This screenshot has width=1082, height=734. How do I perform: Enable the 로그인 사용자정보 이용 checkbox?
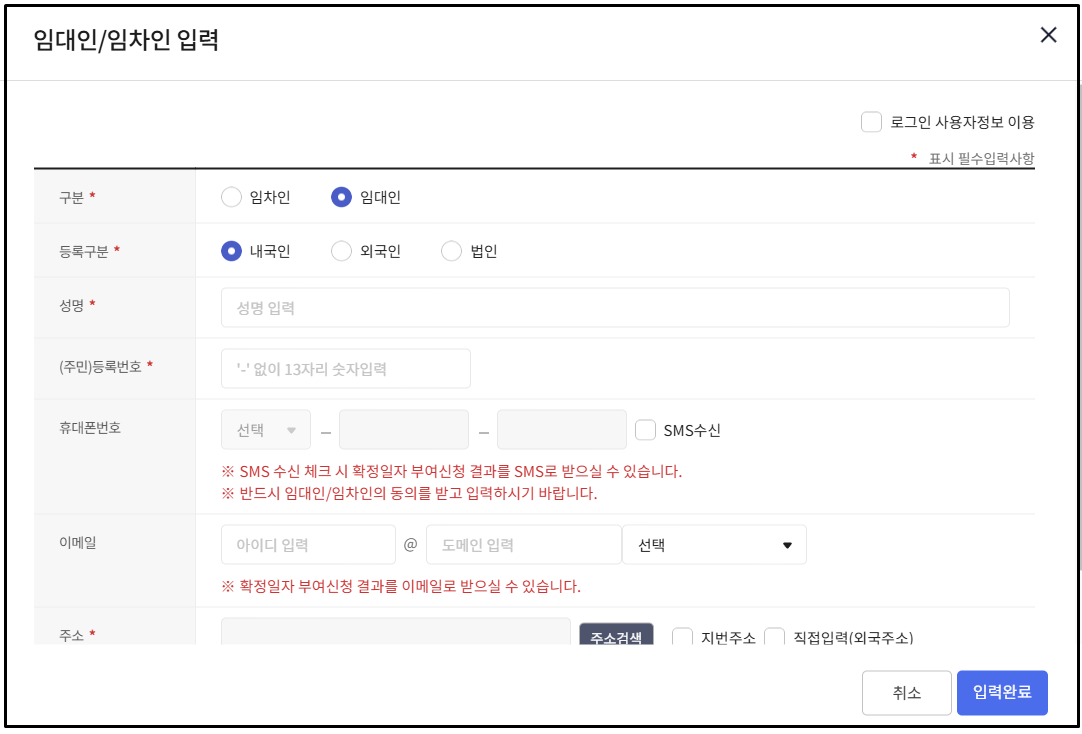tap(871, 121)
